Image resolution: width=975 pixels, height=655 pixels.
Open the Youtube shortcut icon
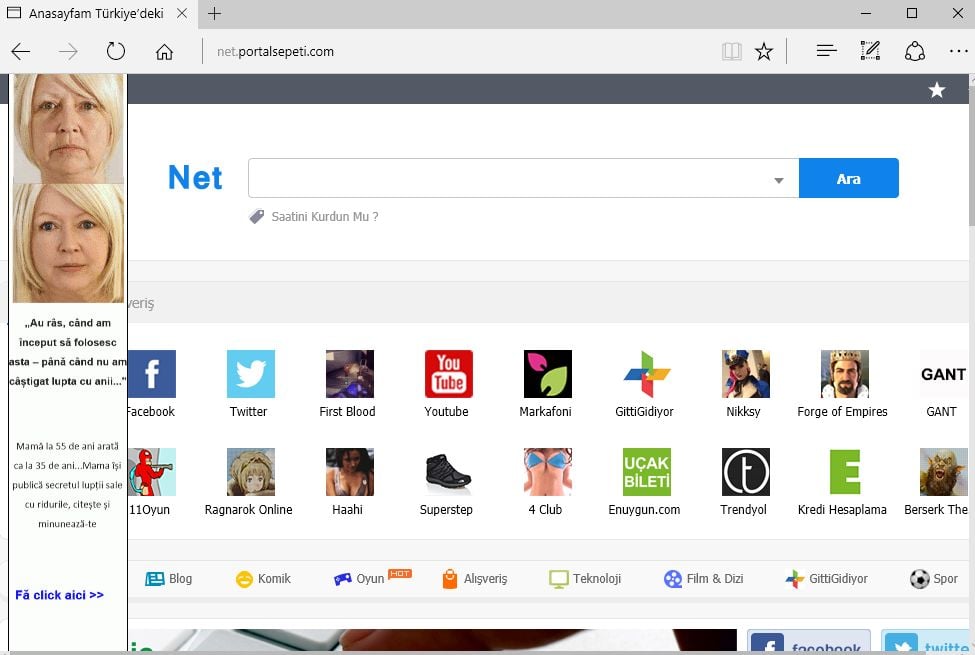pos(448,374)
